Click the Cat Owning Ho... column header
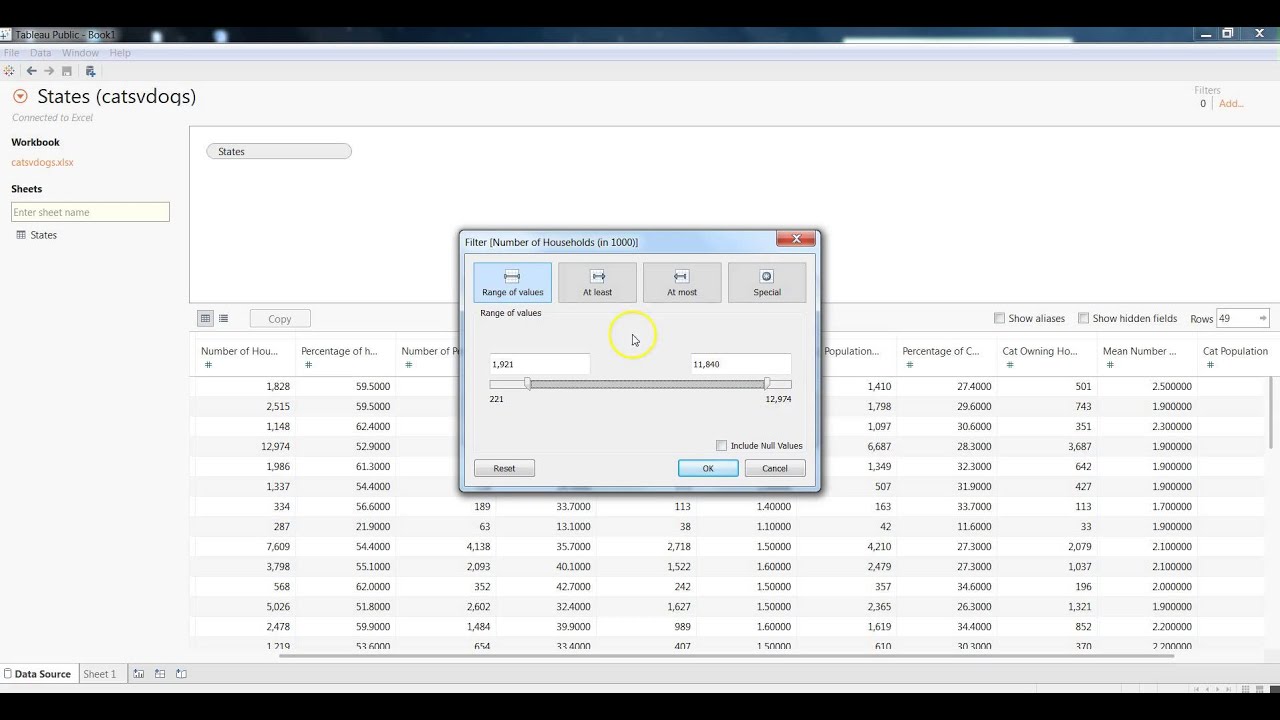Image resolution: width=1280 pixels, height=720 pixels. 1040,351
